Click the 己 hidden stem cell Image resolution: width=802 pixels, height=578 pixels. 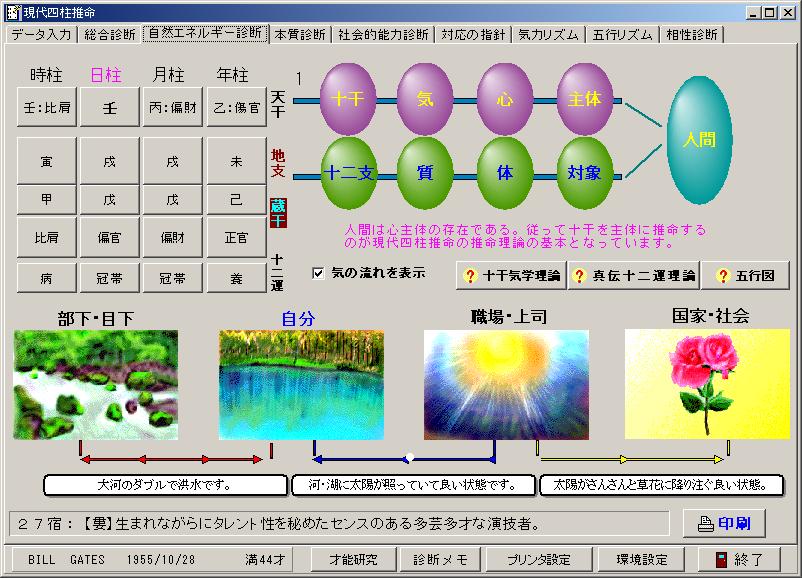pos(236,199)
